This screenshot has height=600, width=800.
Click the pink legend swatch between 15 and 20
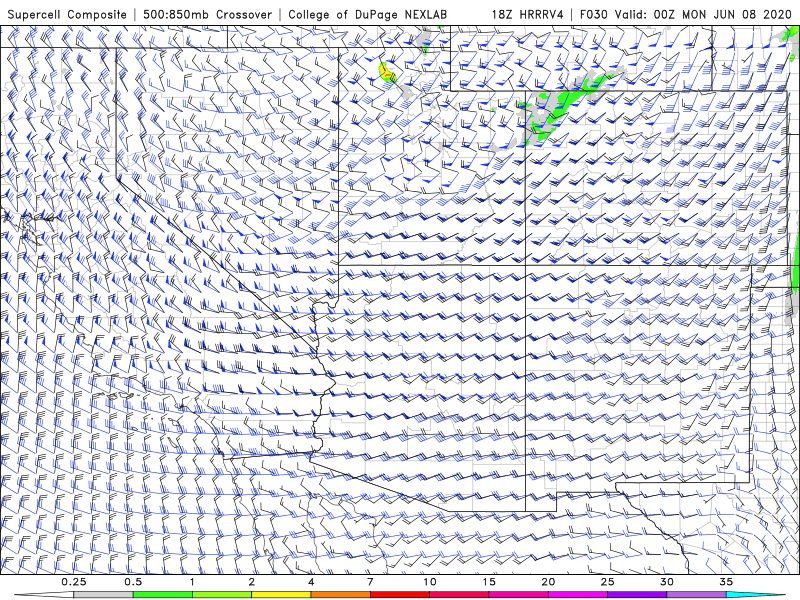click(518, 595)
